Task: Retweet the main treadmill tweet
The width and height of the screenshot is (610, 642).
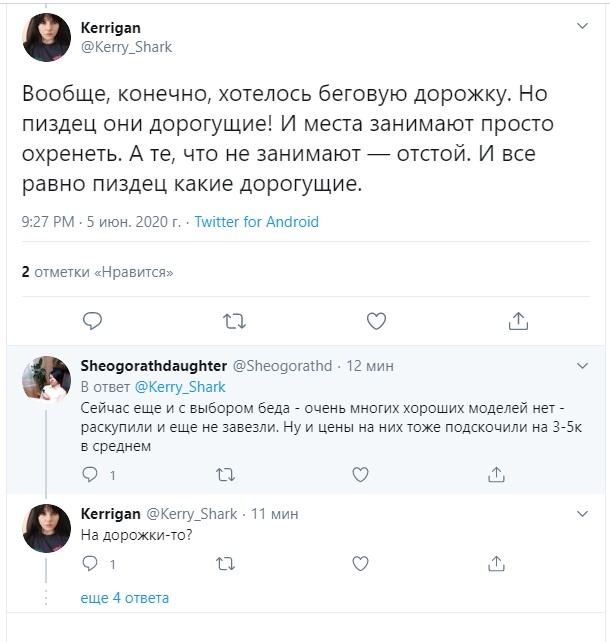Action: click(x=234, y=321)
